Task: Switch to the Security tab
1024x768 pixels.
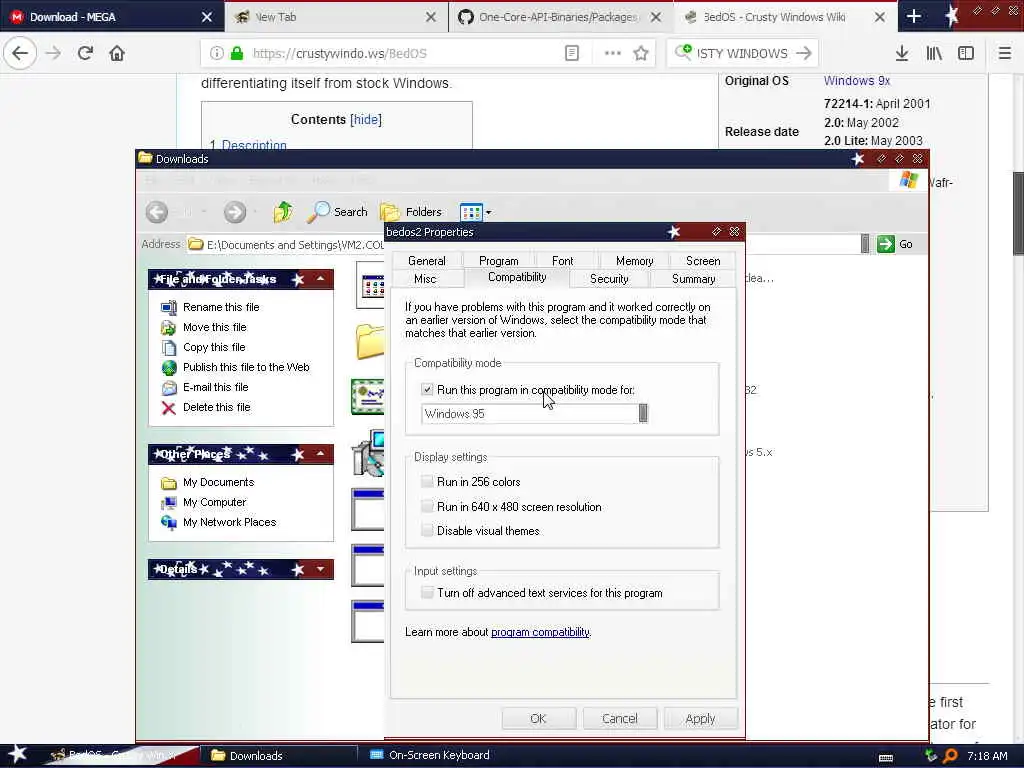Action: click(609, 279)
